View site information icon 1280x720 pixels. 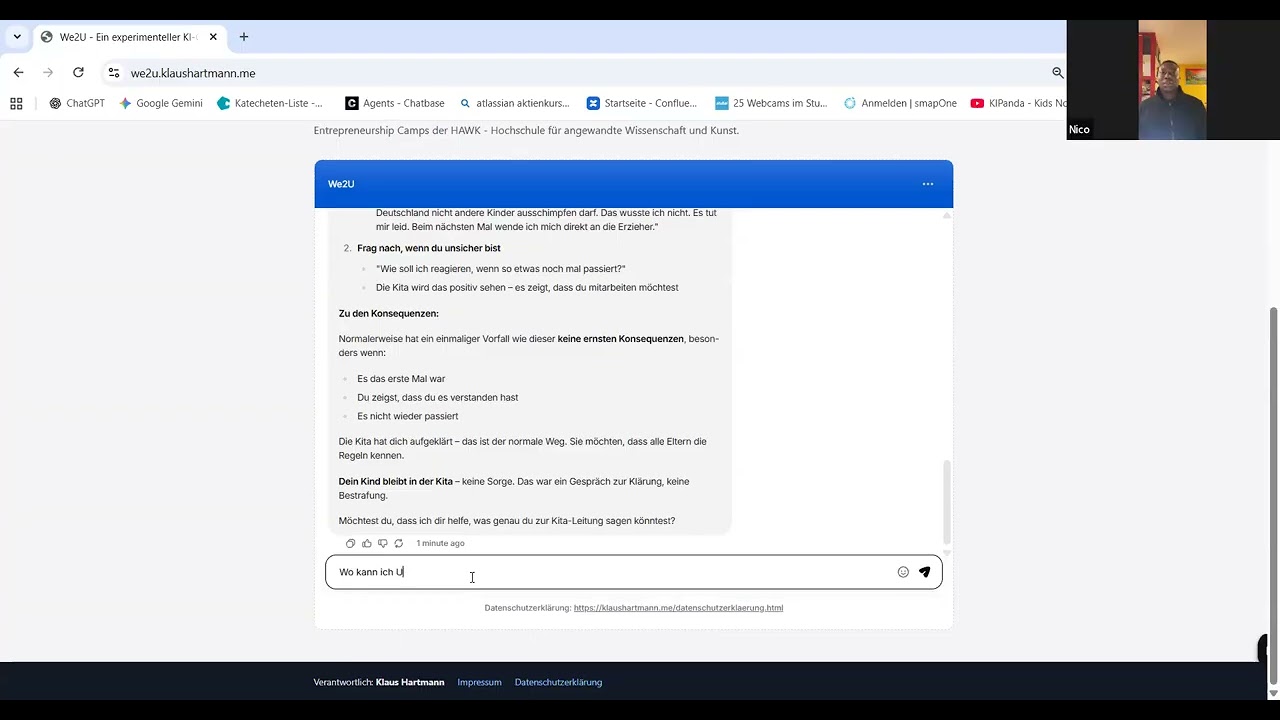click(x=114, y=73)
